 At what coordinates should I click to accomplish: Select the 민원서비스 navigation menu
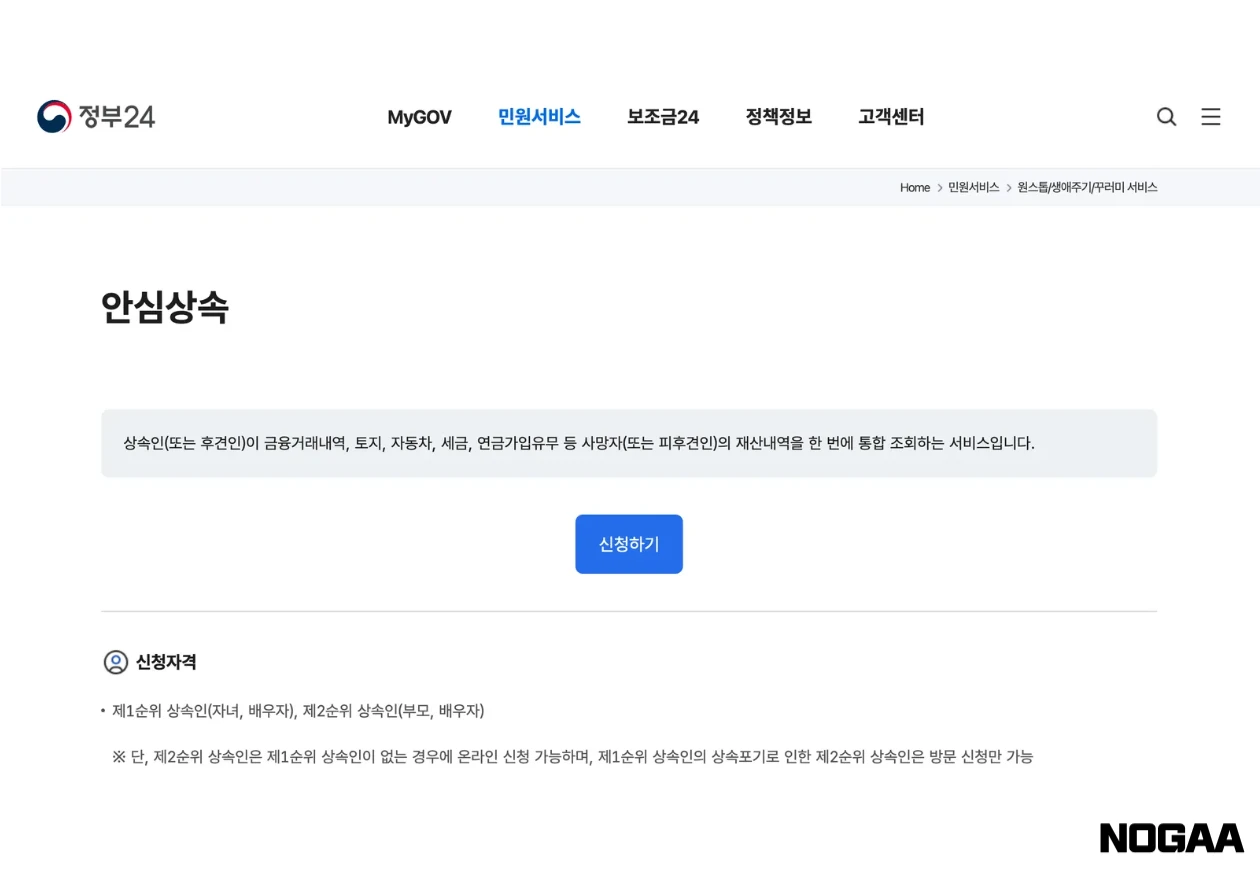539,117
